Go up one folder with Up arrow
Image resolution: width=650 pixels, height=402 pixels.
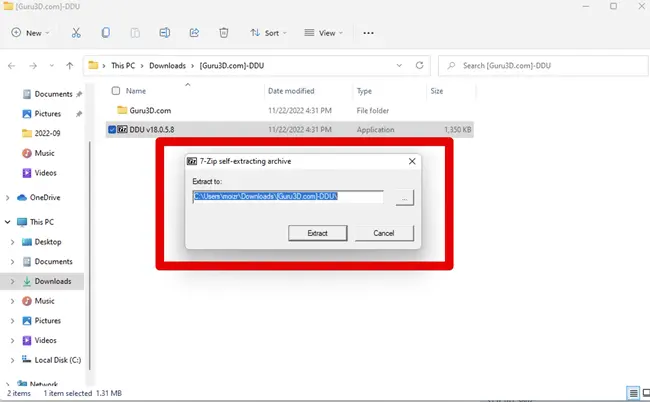[x=69, y=66]
